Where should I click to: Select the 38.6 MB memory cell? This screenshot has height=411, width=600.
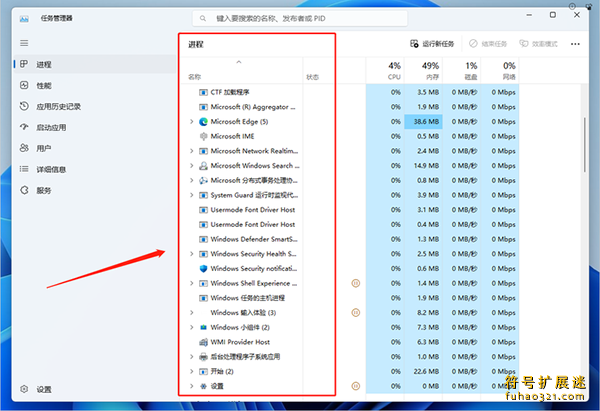pos(423,122)
